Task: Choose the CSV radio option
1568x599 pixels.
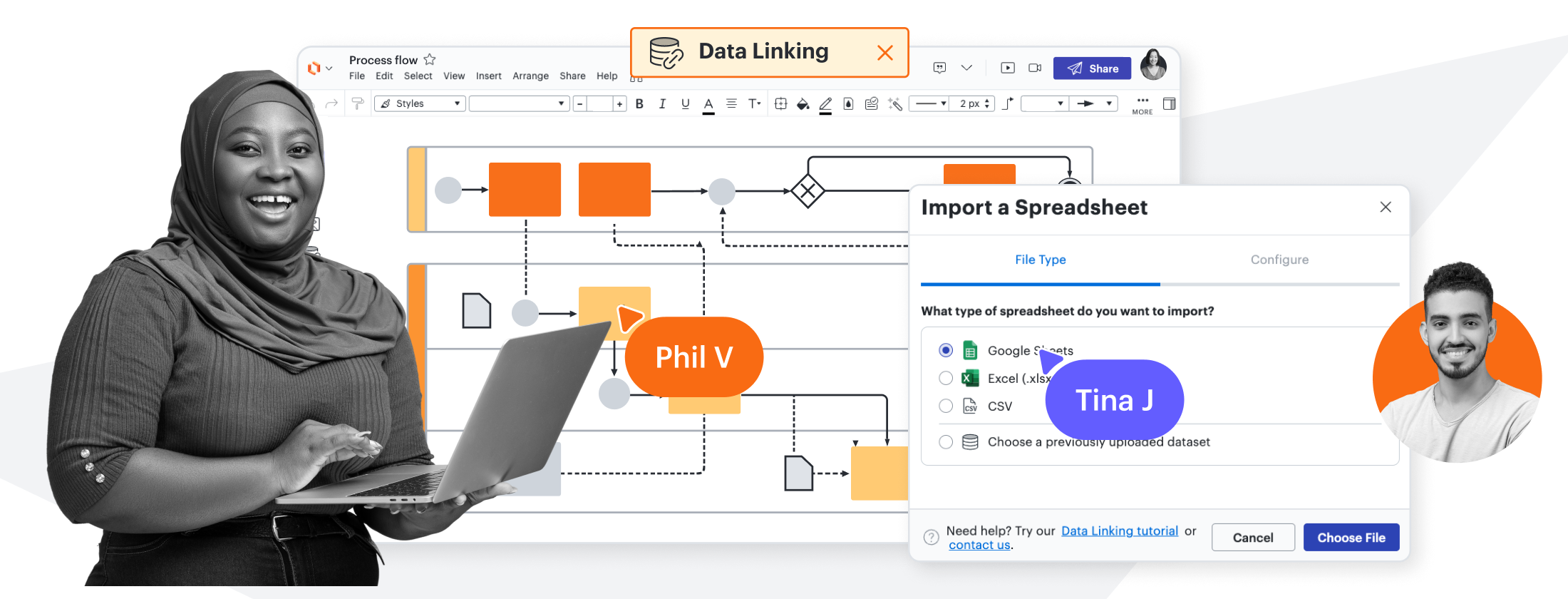Action: (946, 406)
